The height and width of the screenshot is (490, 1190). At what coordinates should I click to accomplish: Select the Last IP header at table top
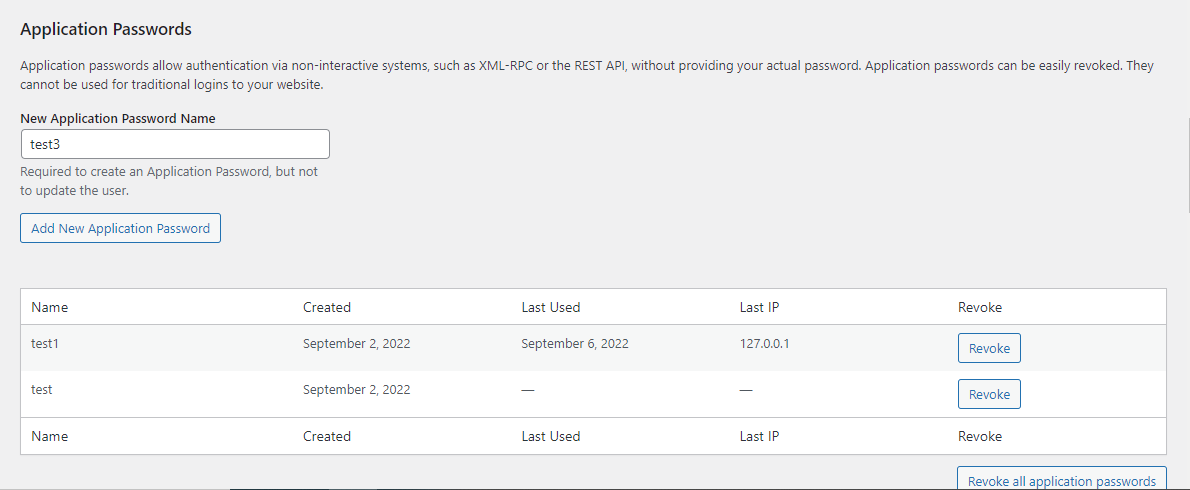pyautogui.click(x=759, y=307)
